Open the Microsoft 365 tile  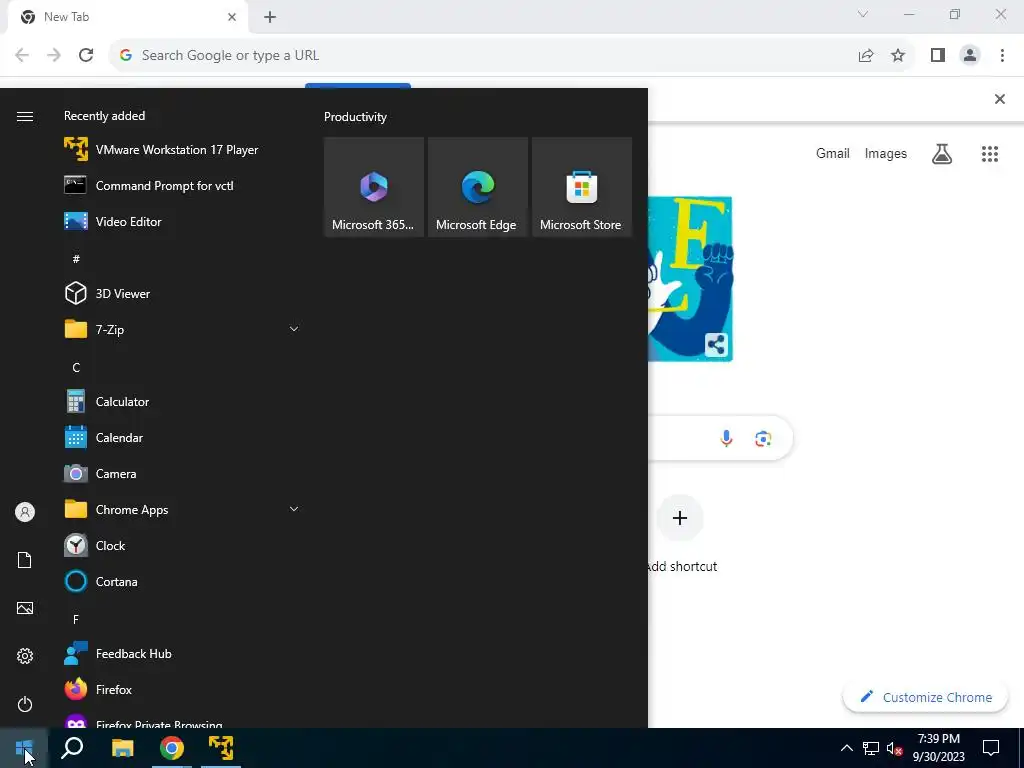pos(374,187)
